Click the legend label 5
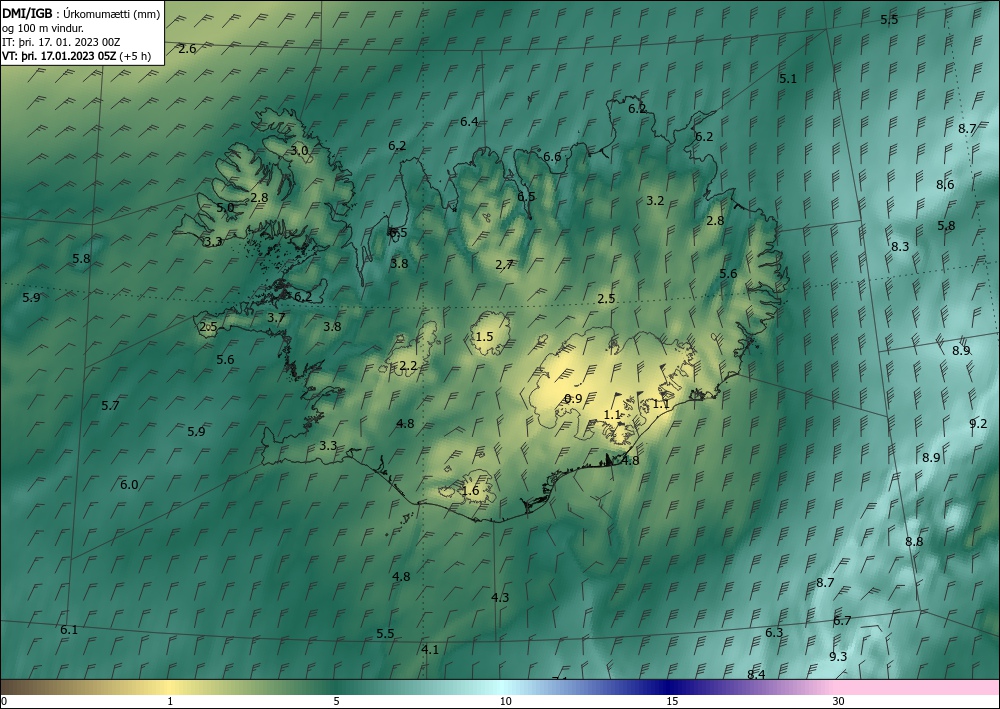 (336, 701)
